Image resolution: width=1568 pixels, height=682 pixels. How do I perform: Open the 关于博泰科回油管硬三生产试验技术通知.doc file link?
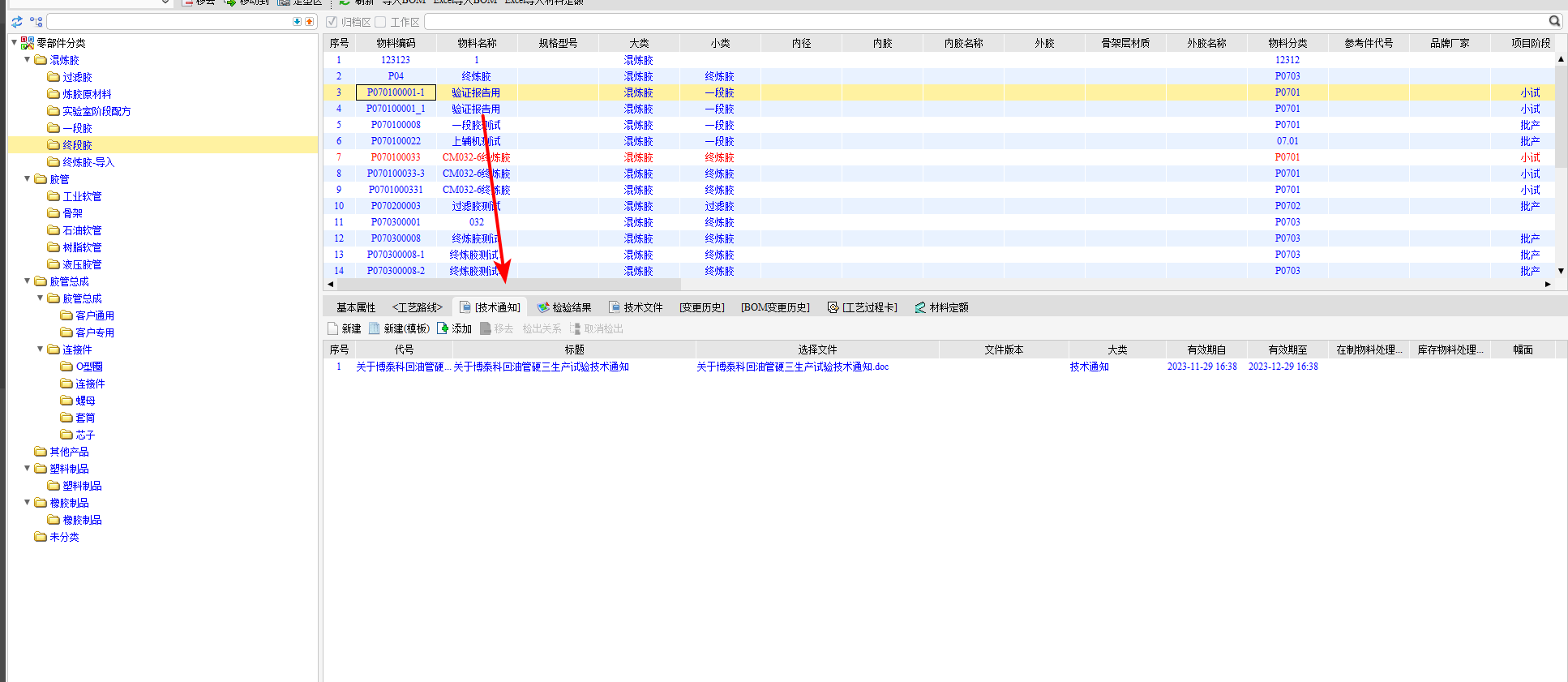[x=792, y=367]
